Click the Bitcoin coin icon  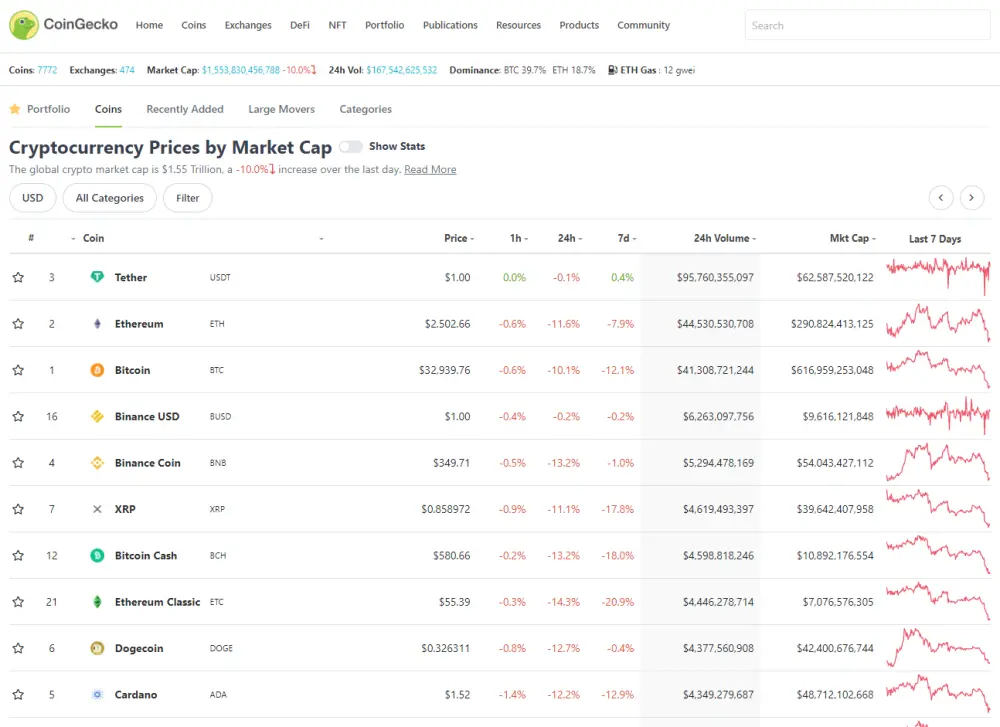click(97, 370)
